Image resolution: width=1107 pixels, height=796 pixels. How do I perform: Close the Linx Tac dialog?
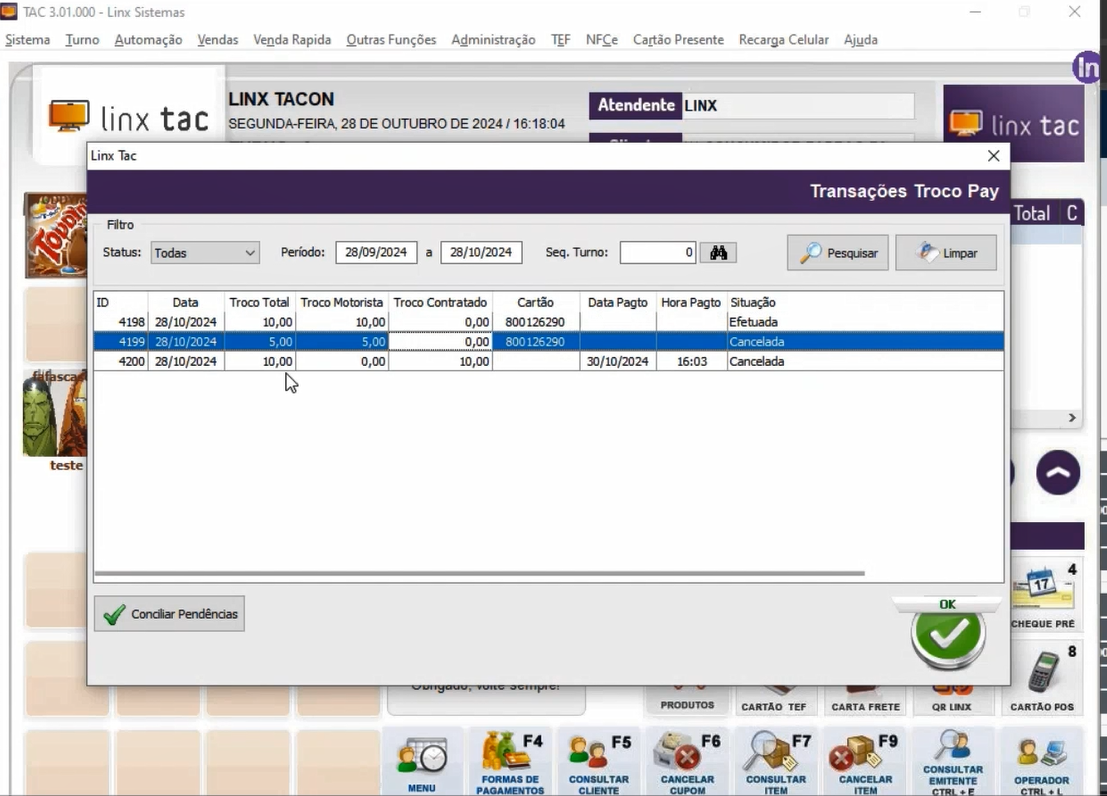tap(993, 155)
